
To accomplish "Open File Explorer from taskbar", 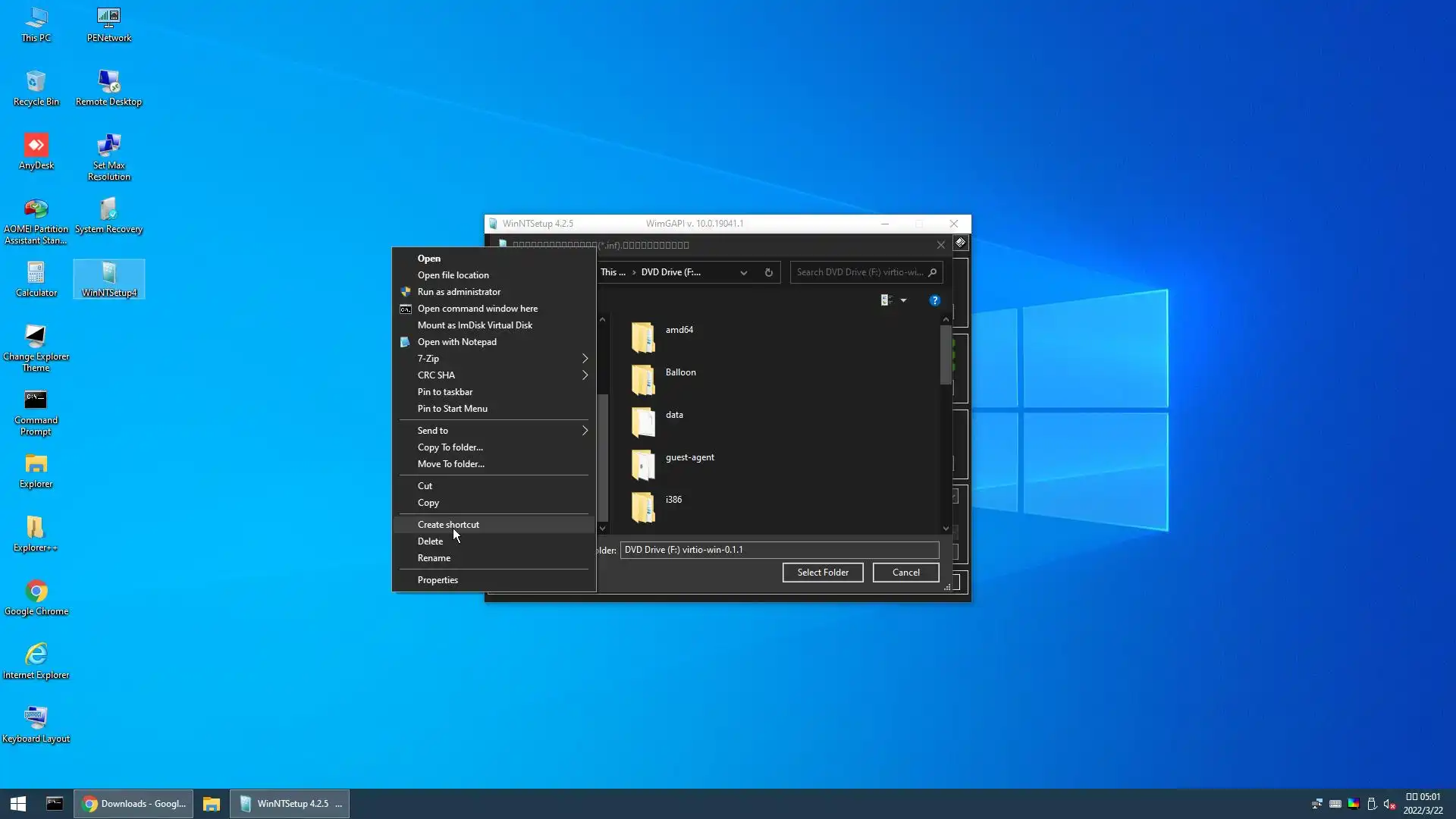I will point(211,804).
